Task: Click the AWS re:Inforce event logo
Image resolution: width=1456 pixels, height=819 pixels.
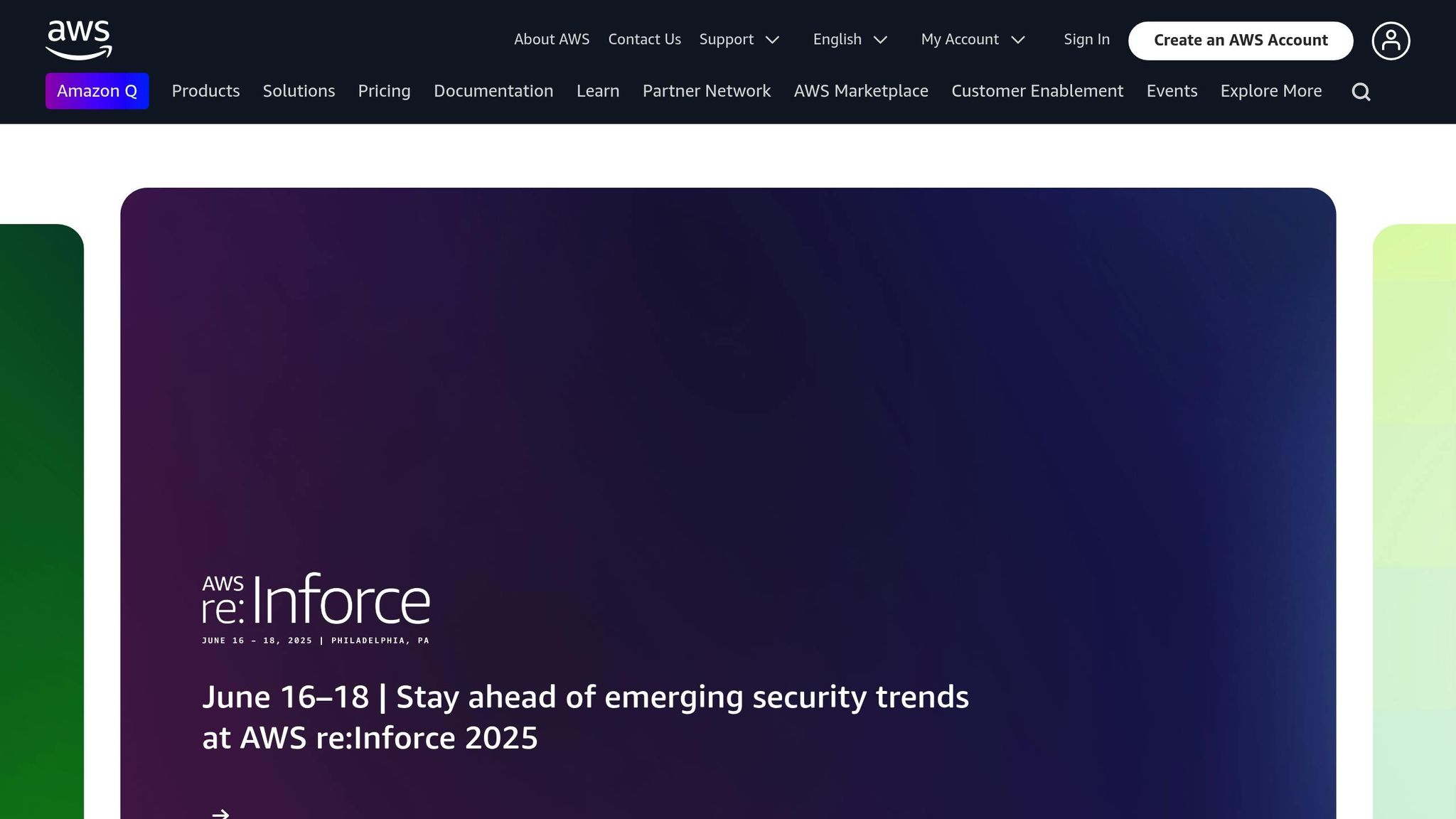Action: [316, 609]
